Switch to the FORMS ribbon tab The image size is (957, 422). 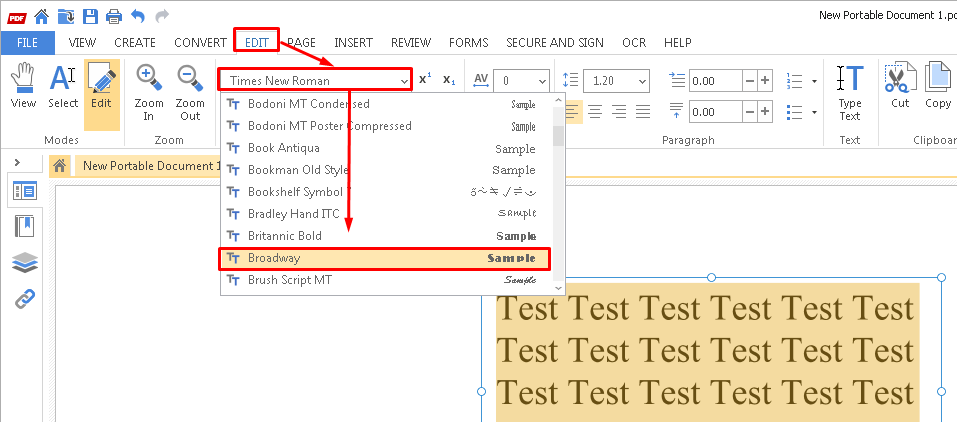(469, 43)
